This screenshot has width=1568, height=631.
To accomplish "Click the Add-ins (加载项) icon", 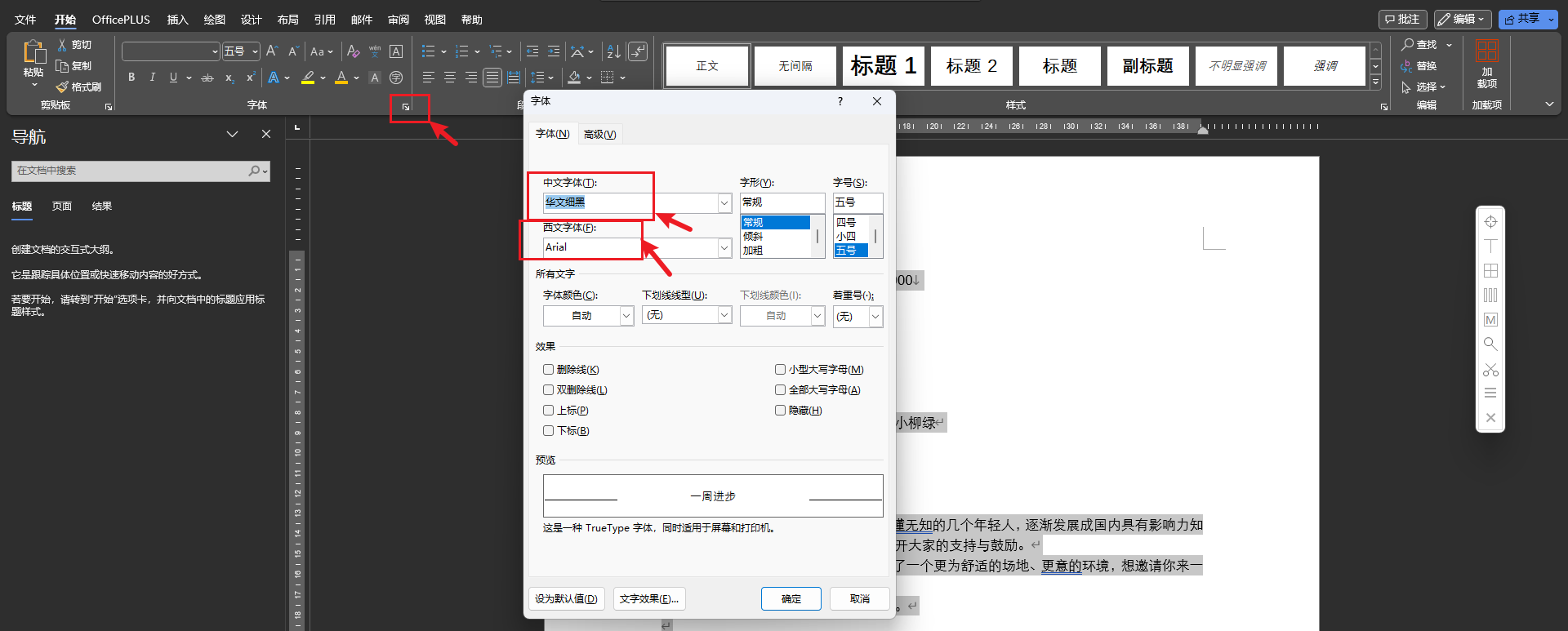I will tap(1487, 51).
